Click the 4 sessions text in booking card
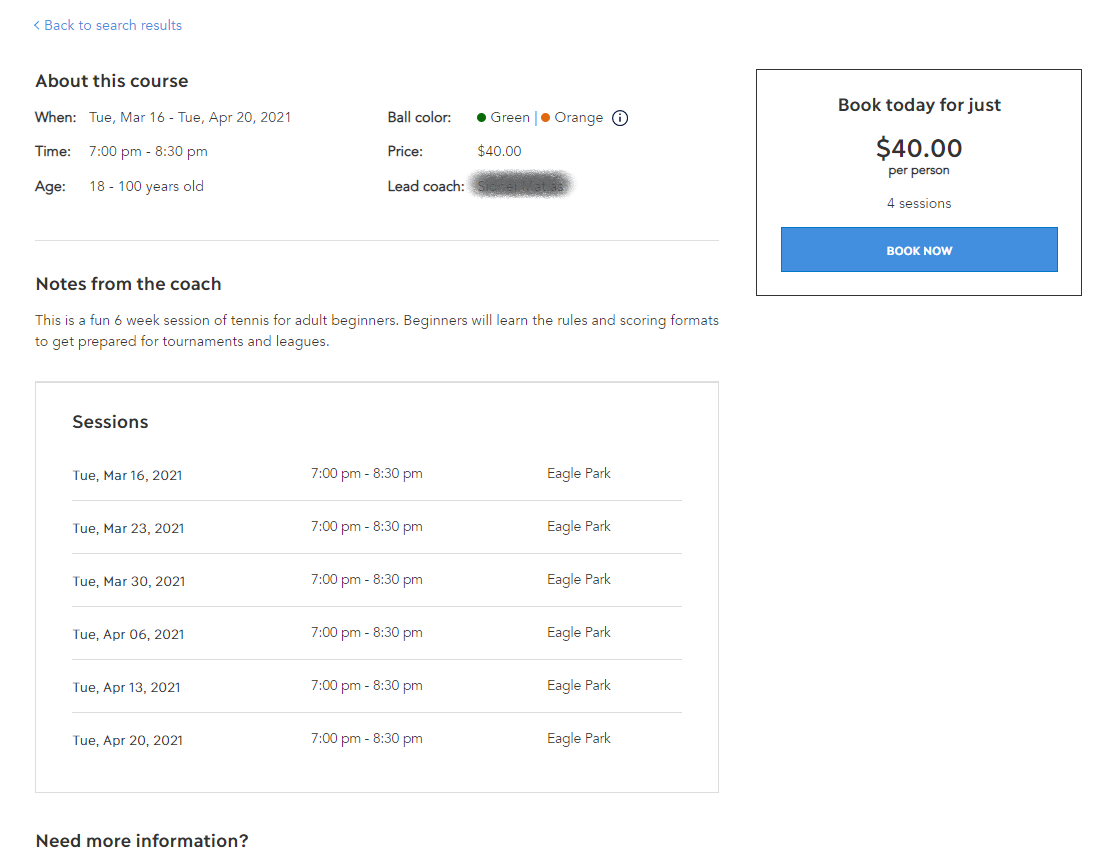The image size is (1095, 856). click(918, 202)
